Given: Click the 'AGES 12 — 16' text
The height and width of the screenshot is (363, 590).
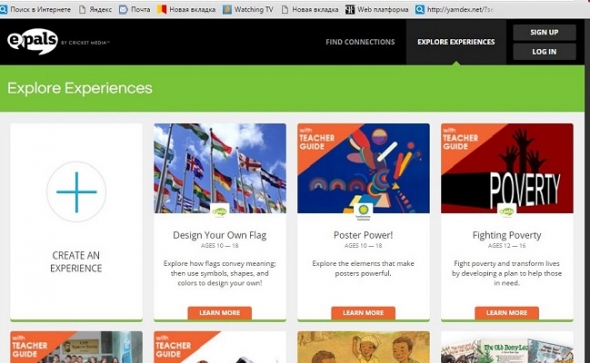Looking at the screenshot, I should tap(507, 246).
